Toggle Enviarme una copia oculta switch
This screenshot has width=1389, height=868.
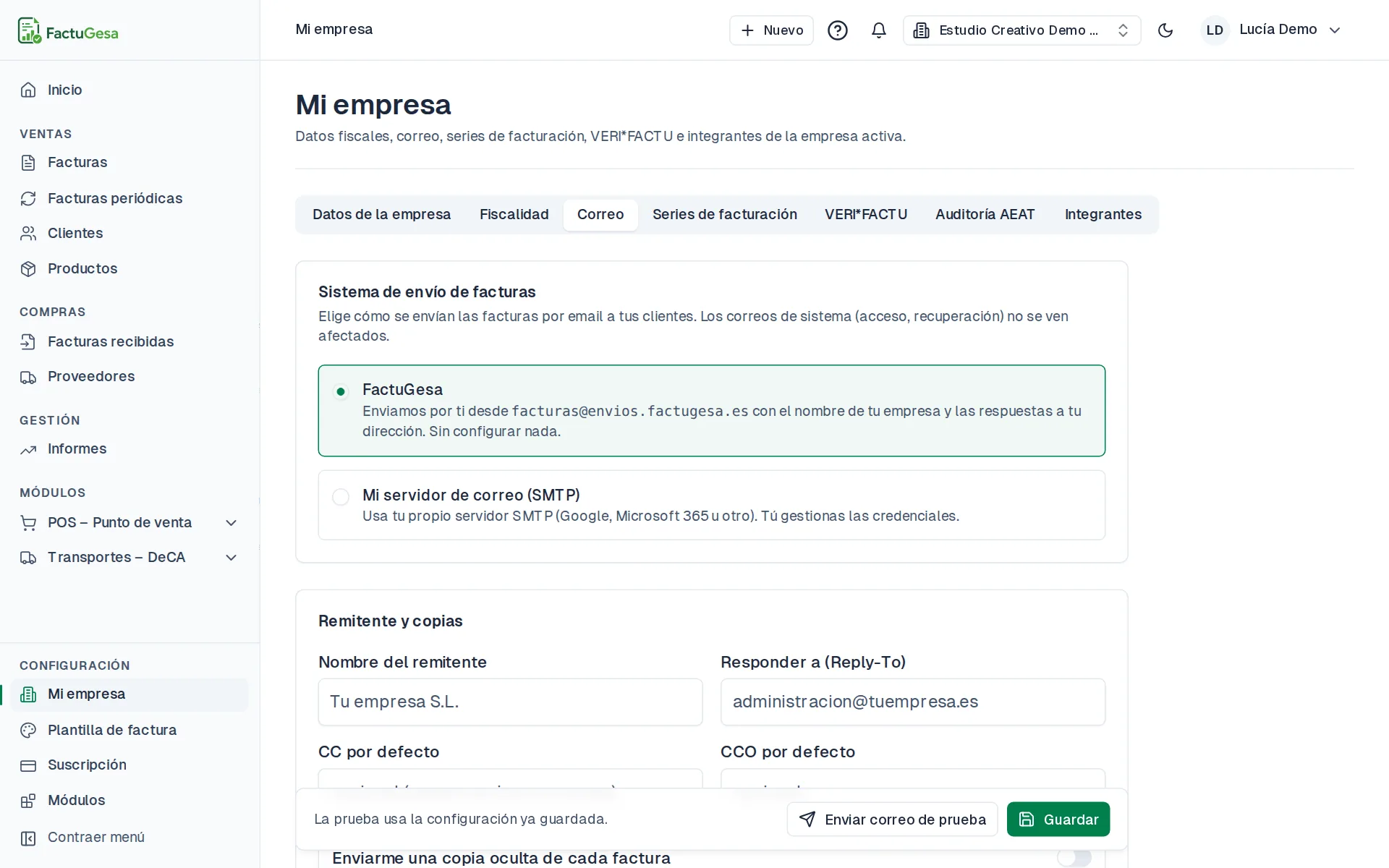[1074, 858]
